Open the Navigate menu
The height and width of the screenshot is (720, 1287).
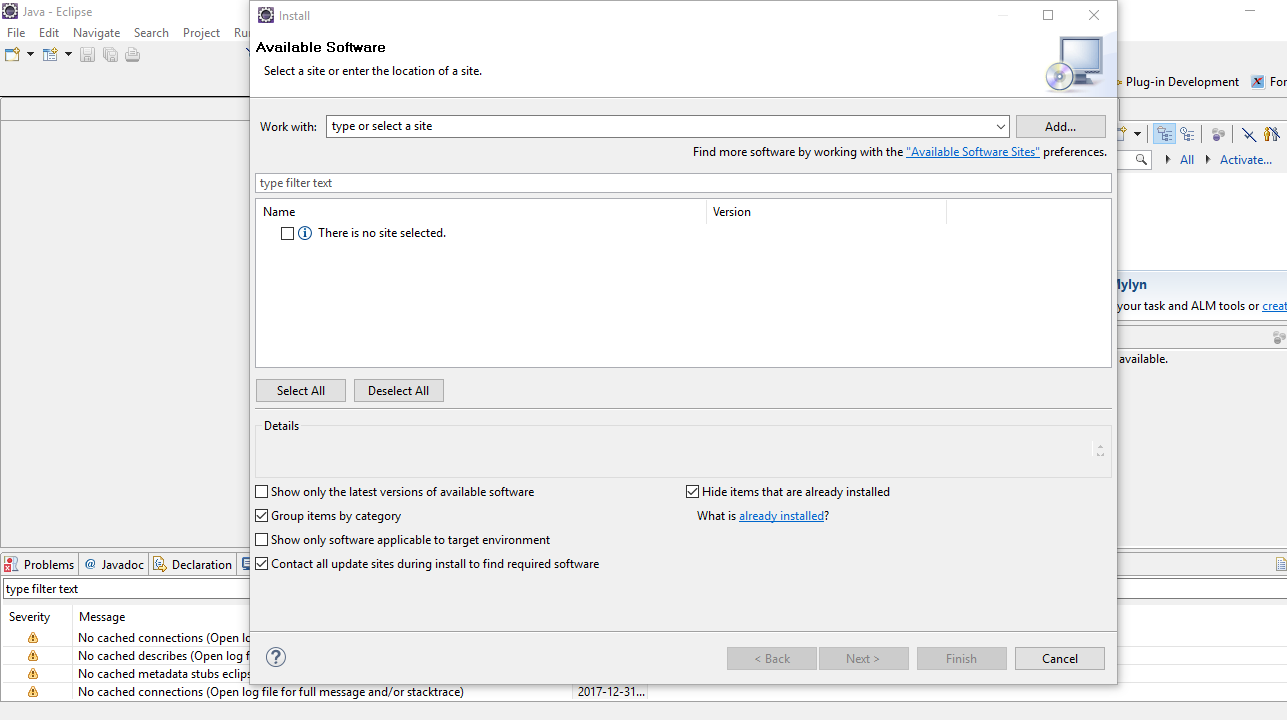96,33
